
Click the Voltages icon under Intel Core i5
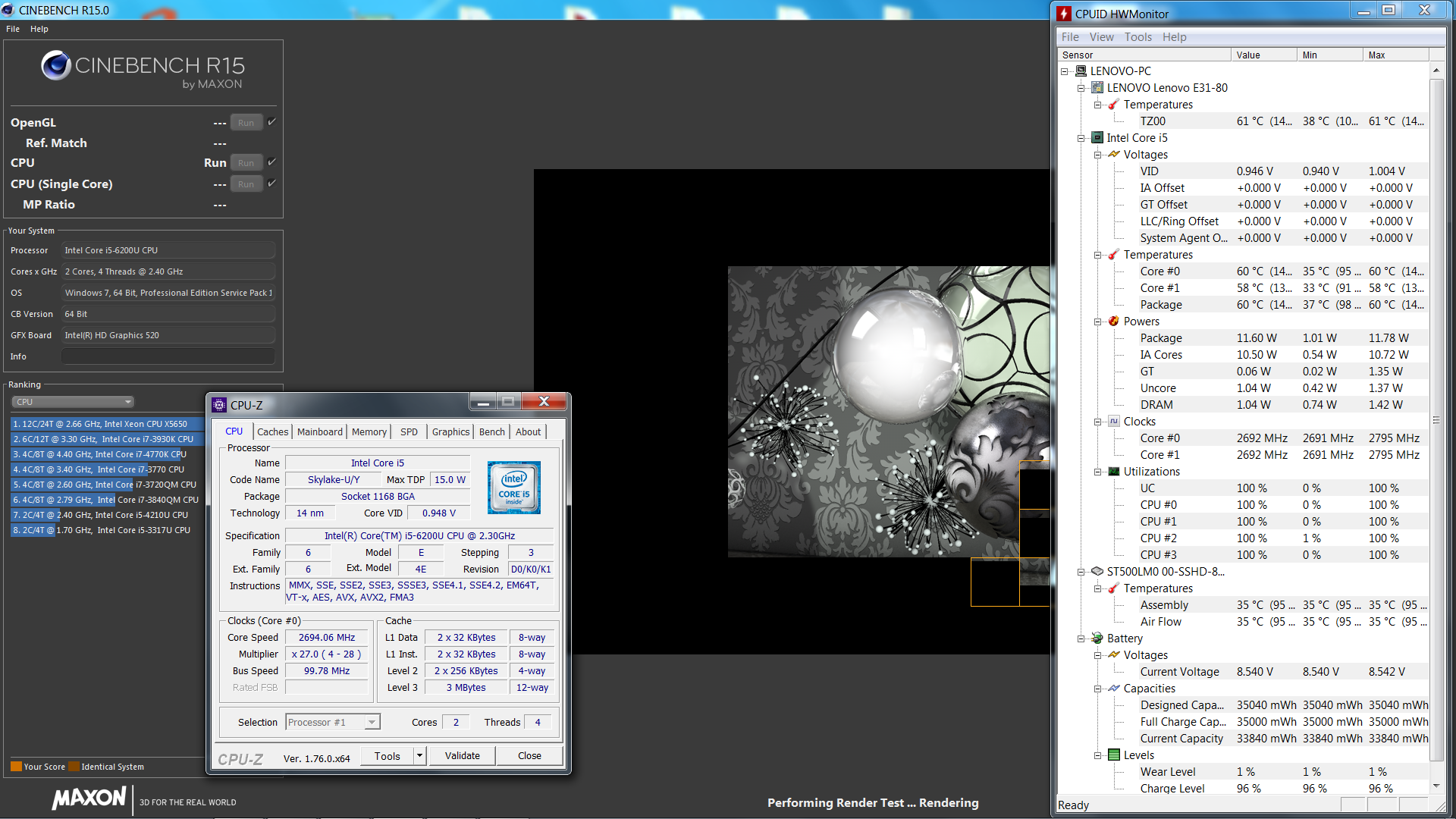1114,155
